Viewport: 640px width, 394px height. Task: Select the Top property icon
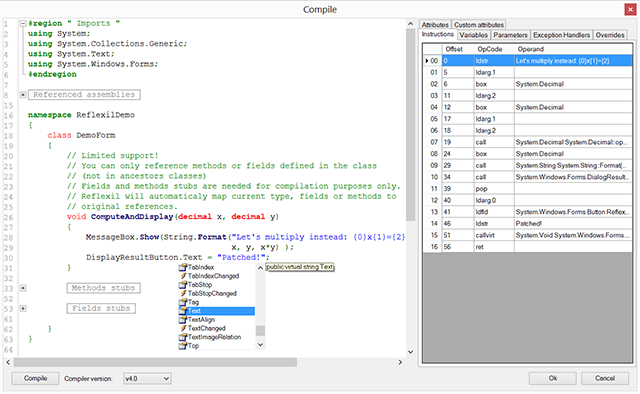click(x=183, y=346)
